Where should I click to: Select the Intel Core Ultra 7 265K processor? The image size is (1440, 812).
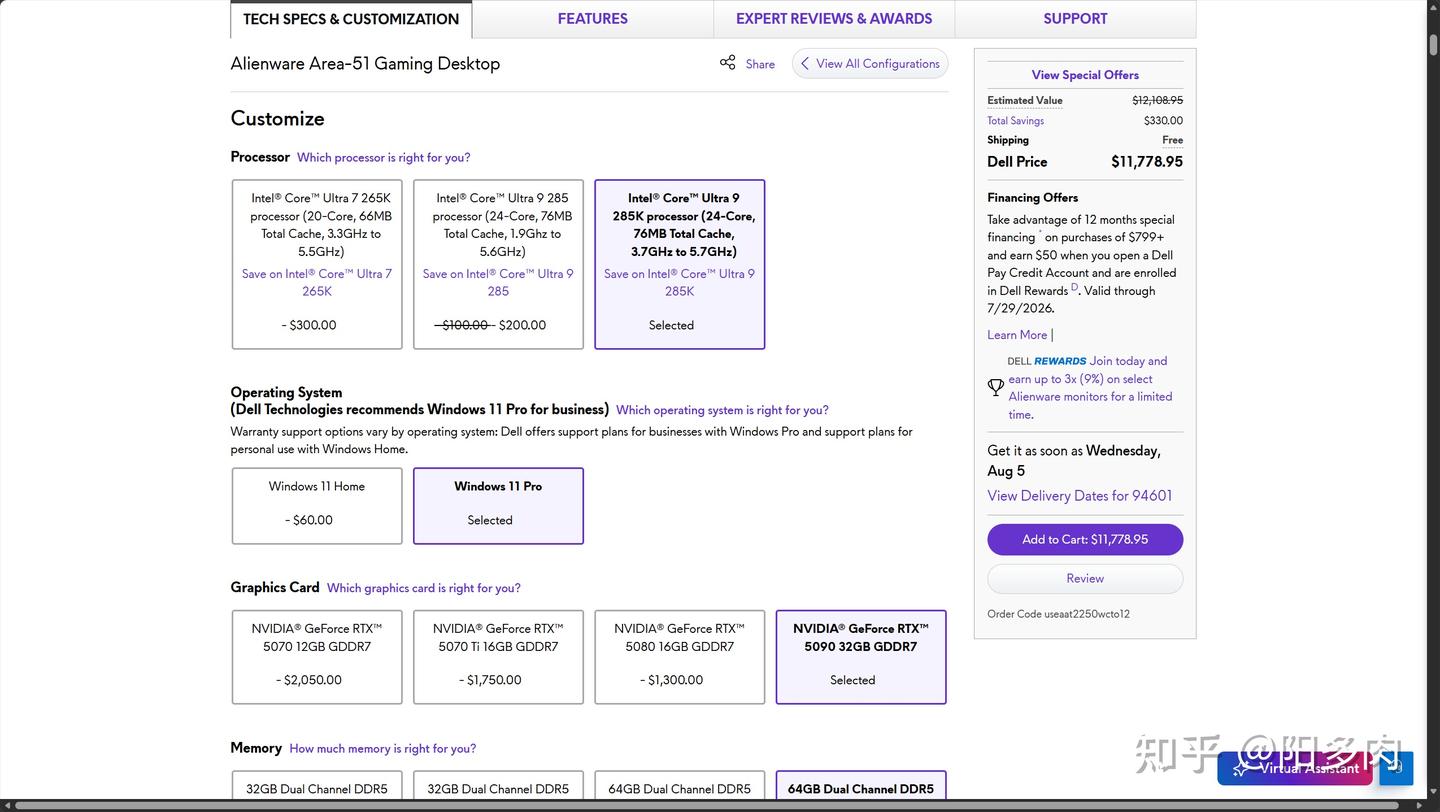(x=317, y=264)
